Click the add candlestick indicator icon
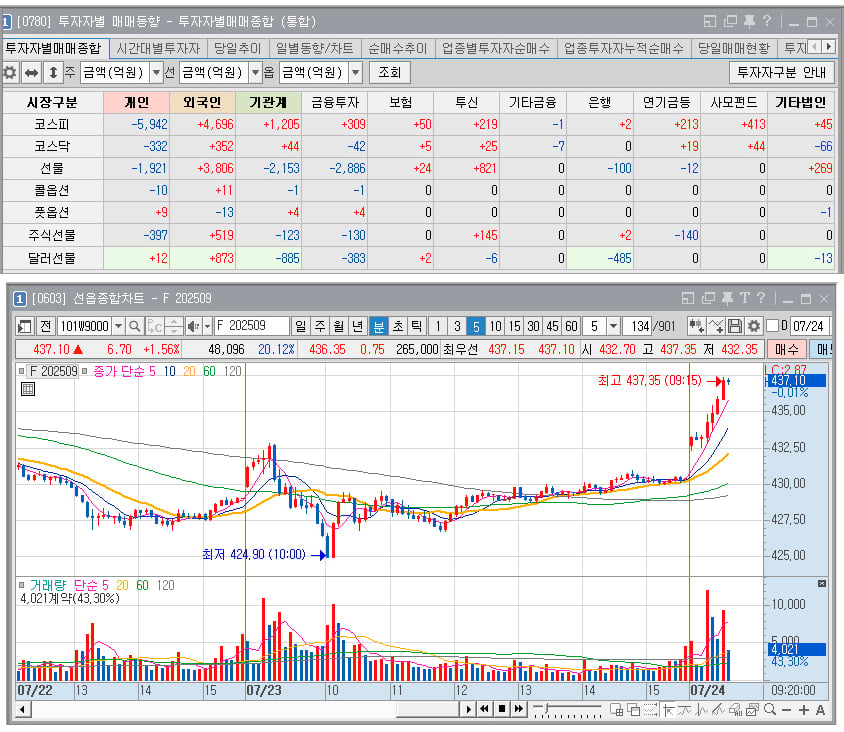Image resolution: width=844 pixels, height=732 pixels. click(696, 326)
